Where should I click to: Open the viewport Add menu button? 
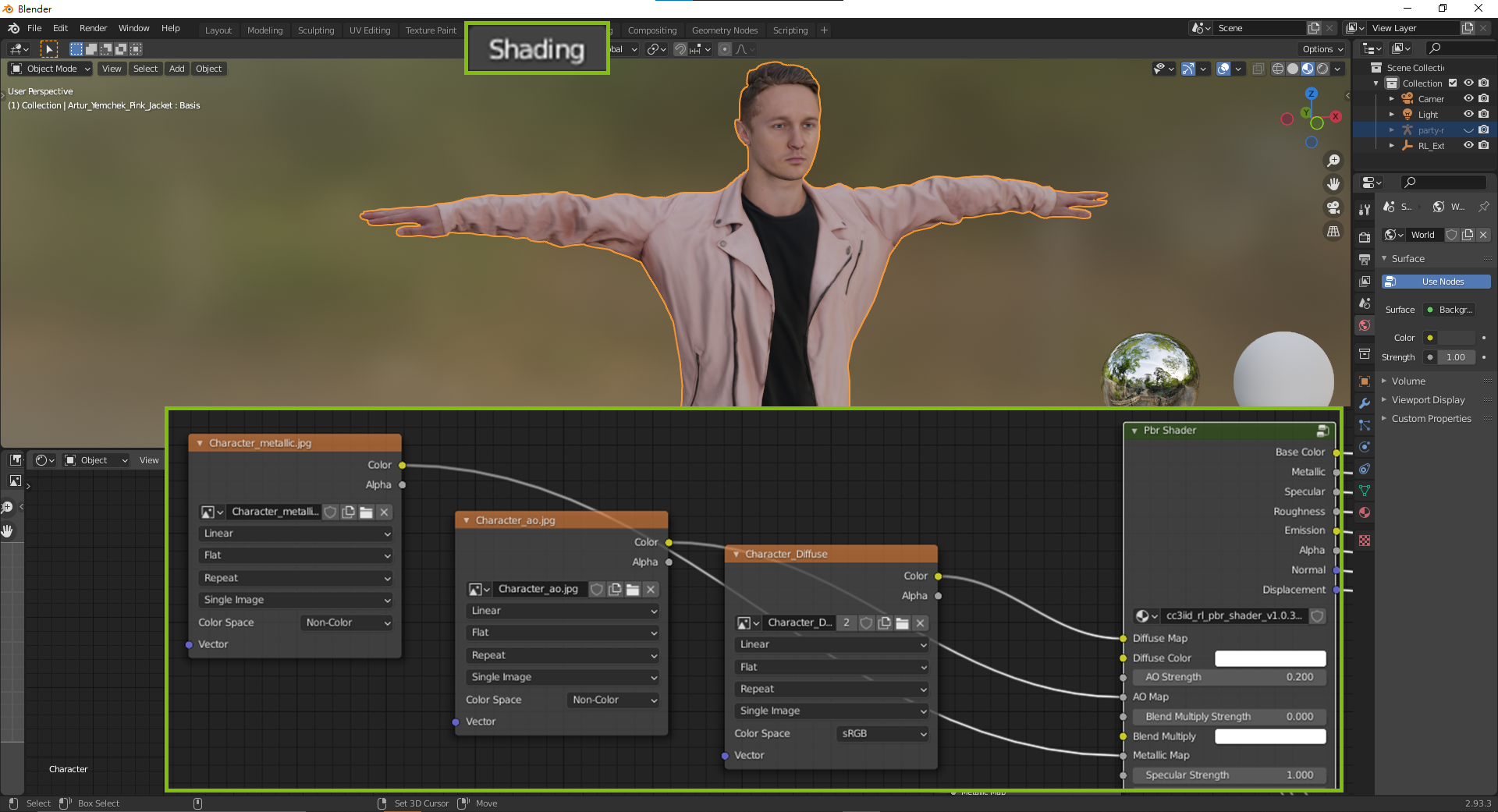click(177, 69)
